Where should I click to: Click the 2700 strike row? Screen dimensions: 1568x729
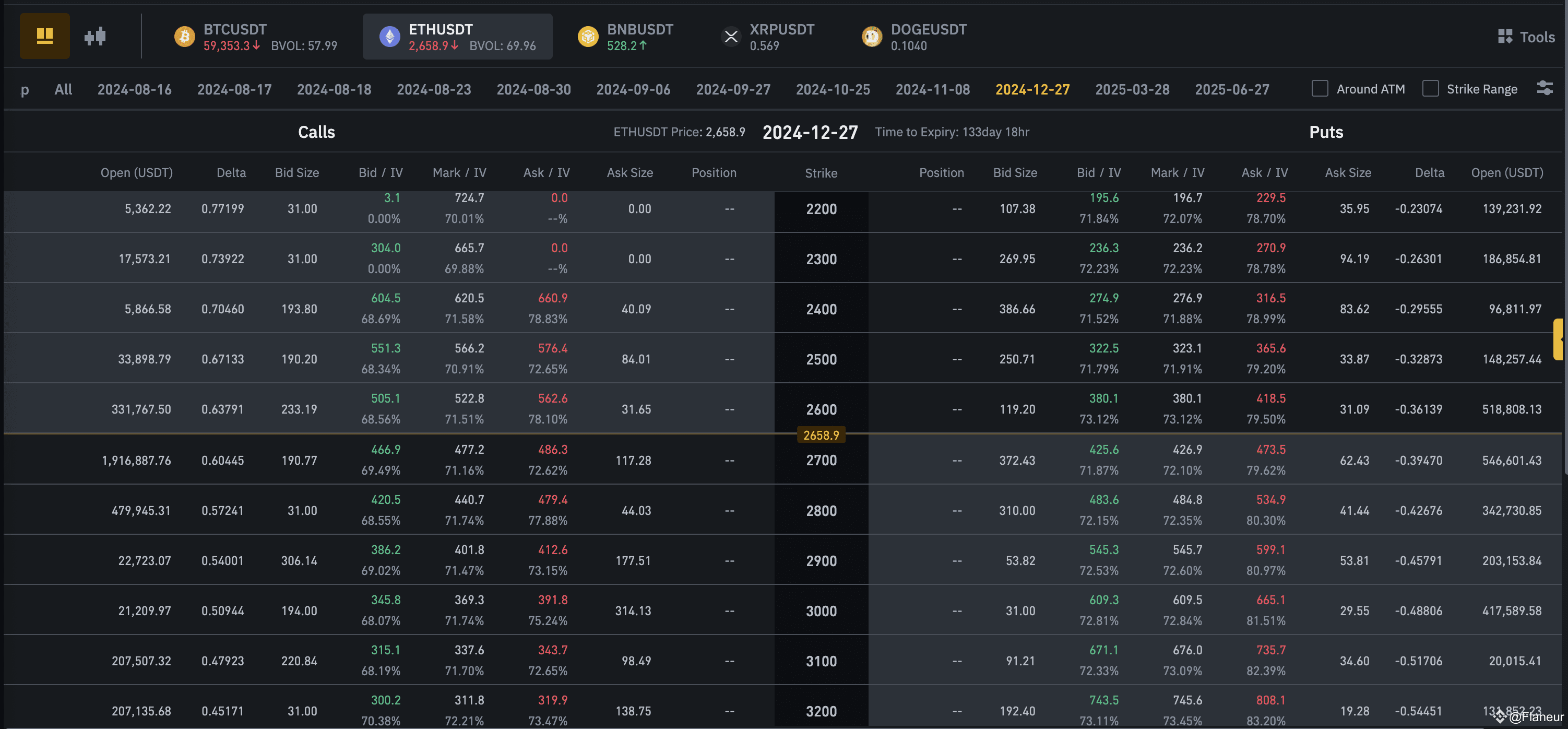(821, 461)
